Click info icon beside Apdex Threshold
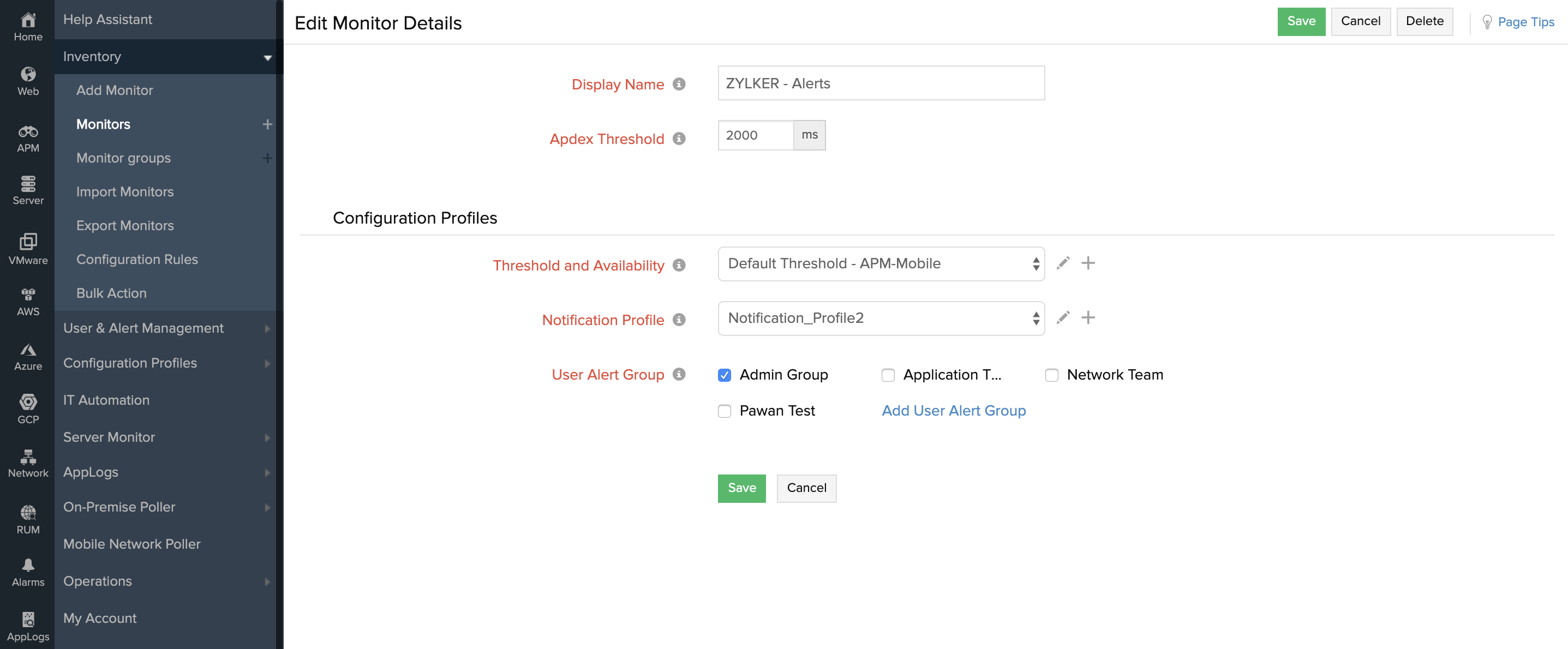 point(679,139)
